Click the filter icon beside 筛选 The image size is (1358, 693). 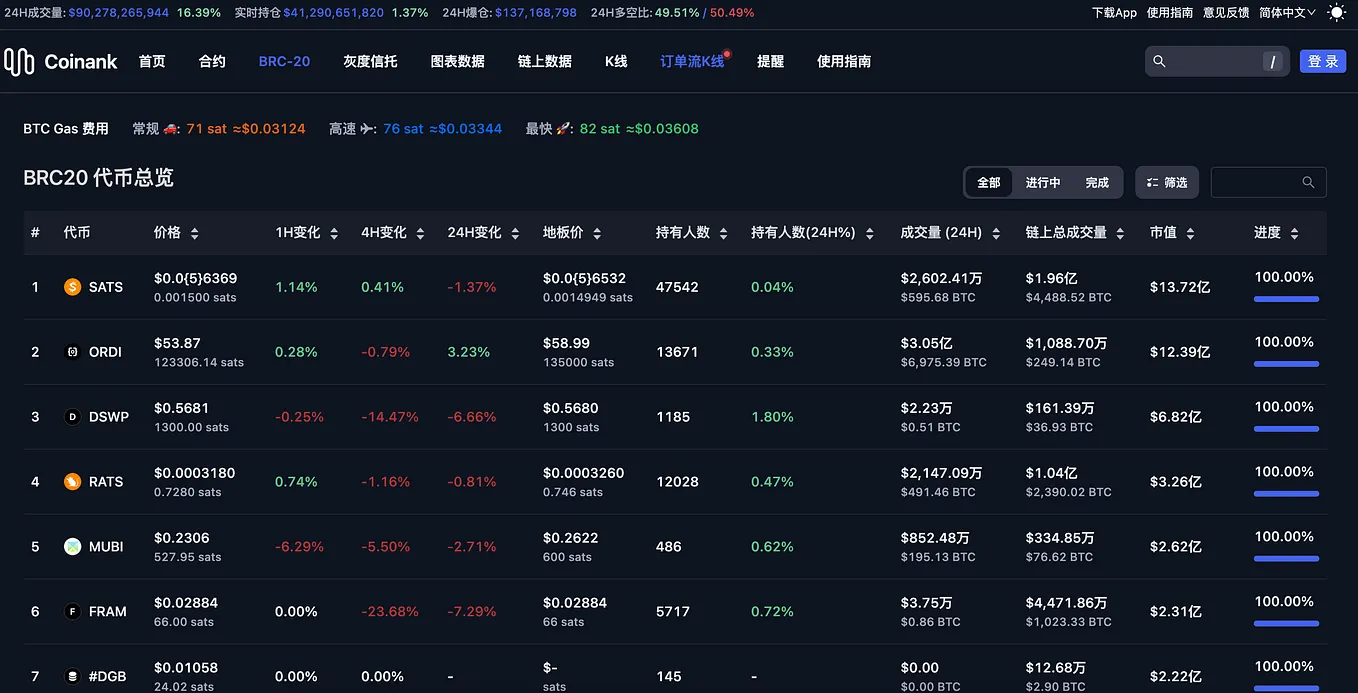[1152, 183]
